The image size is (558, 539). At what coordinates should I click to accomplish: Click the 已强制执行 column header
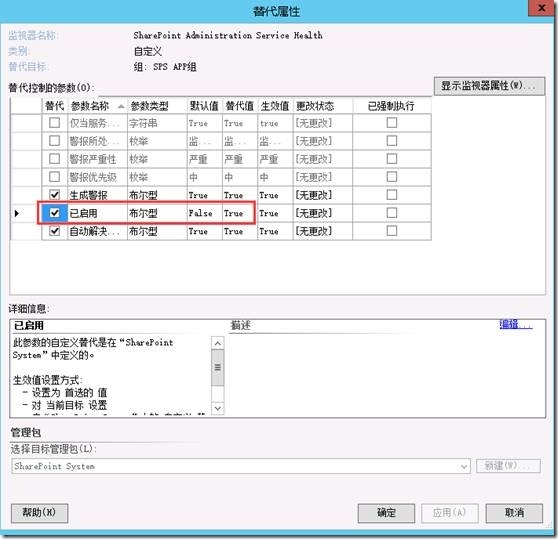[392, 106]
